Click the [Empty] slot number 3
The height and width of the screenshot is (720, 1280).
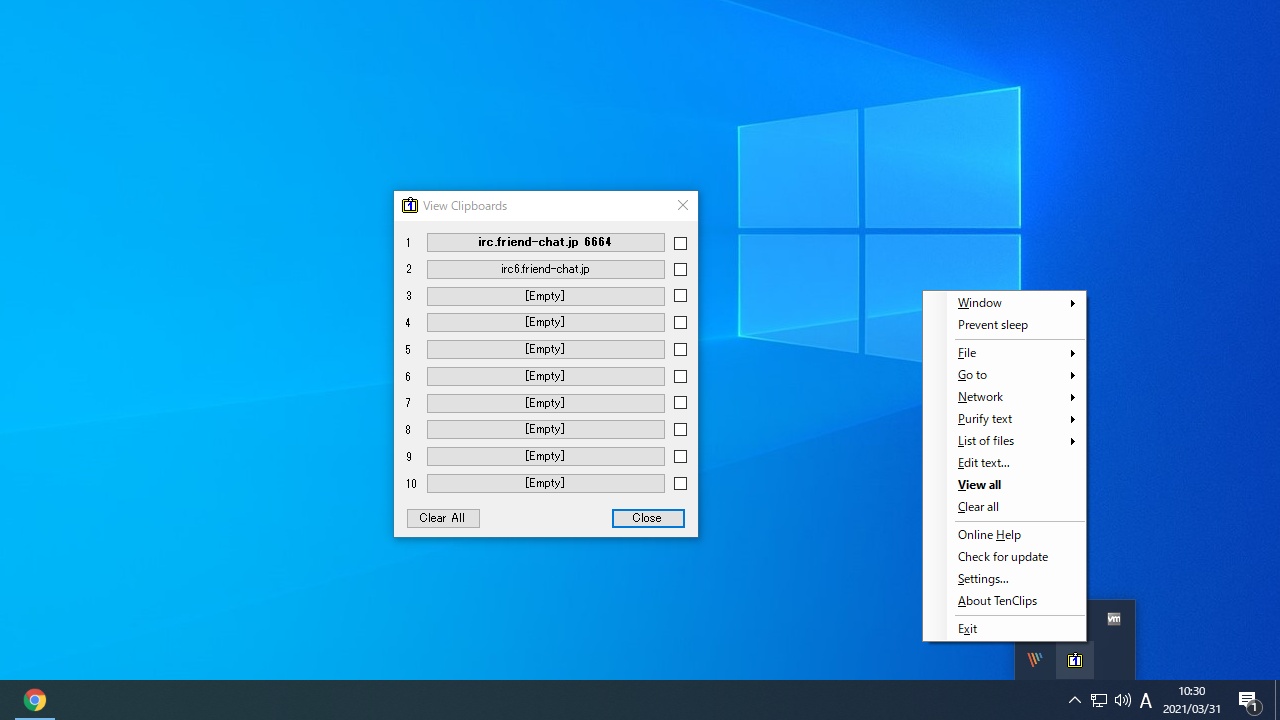pyautogui.click(x=545, y=296)
